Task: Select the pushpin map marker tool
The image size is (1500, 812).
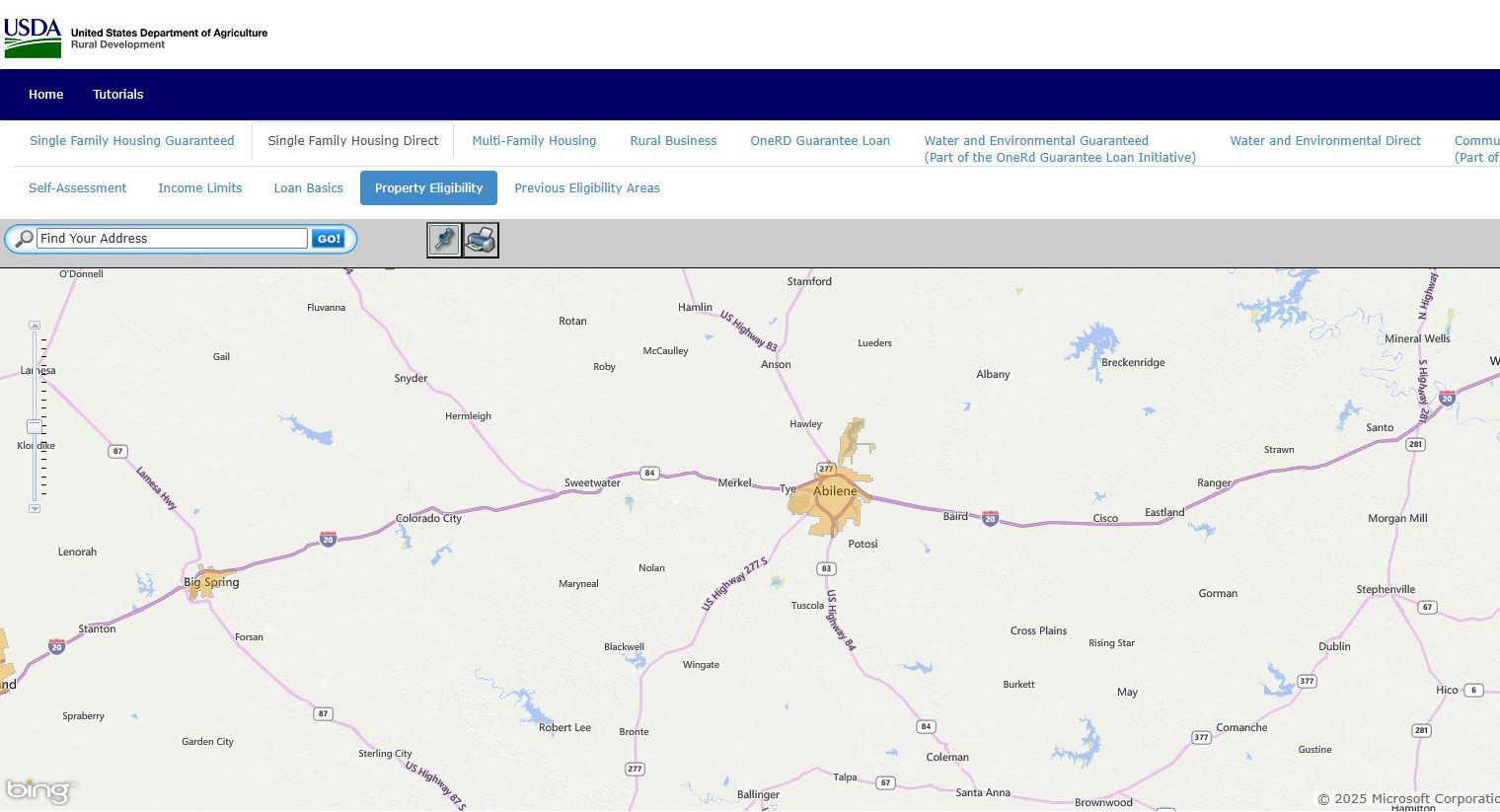Action: tap(444, 240)
